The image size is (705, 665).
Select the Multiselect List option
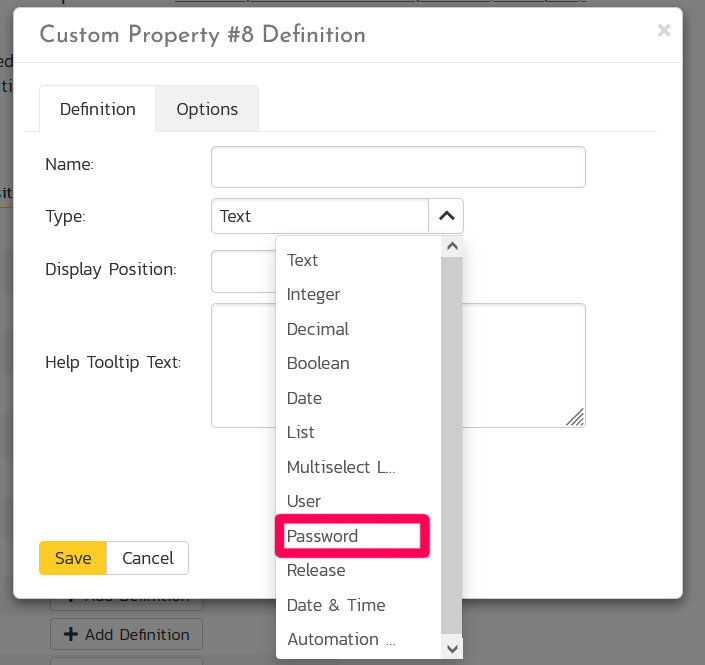[341, 467]
